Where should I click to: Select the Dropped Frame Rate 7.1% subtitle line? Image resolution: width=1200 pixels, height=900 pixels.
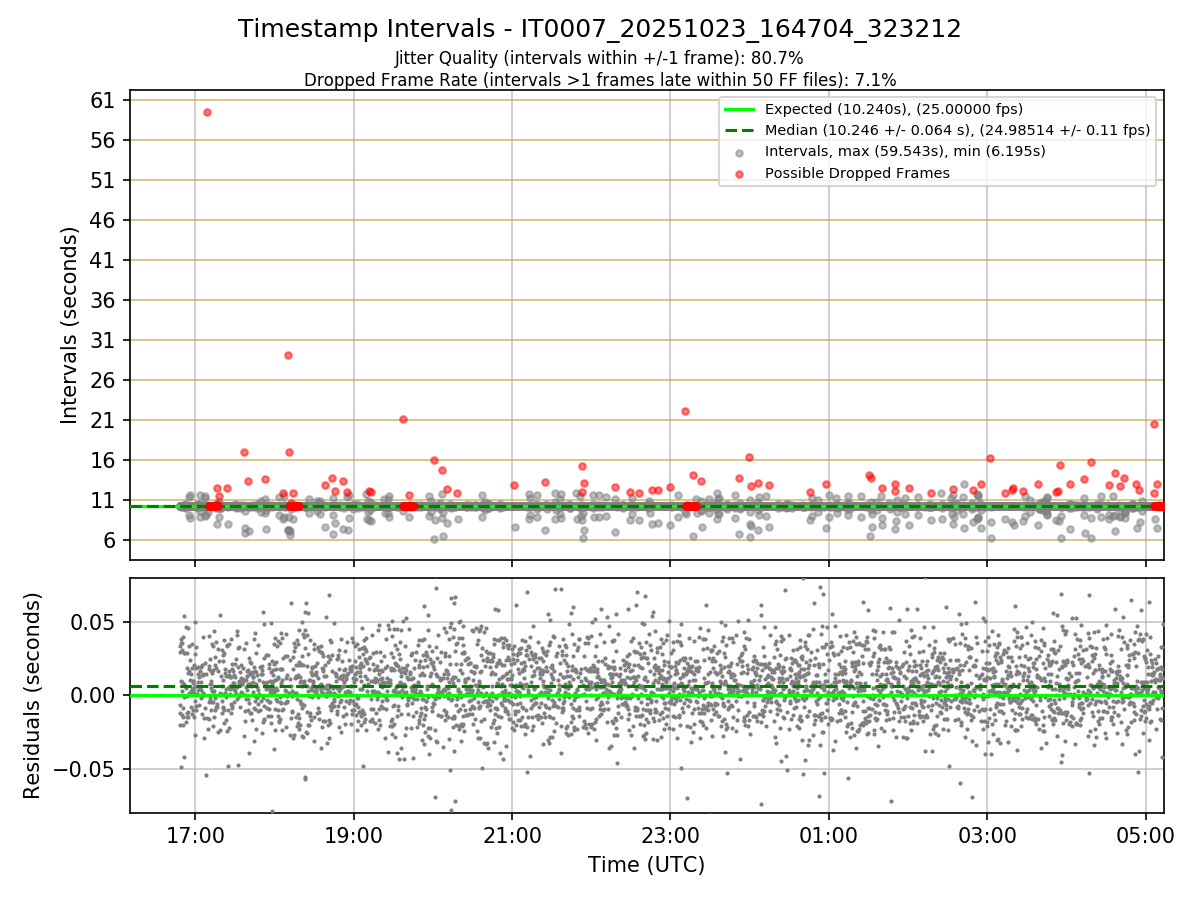click(x=600, y=79)
